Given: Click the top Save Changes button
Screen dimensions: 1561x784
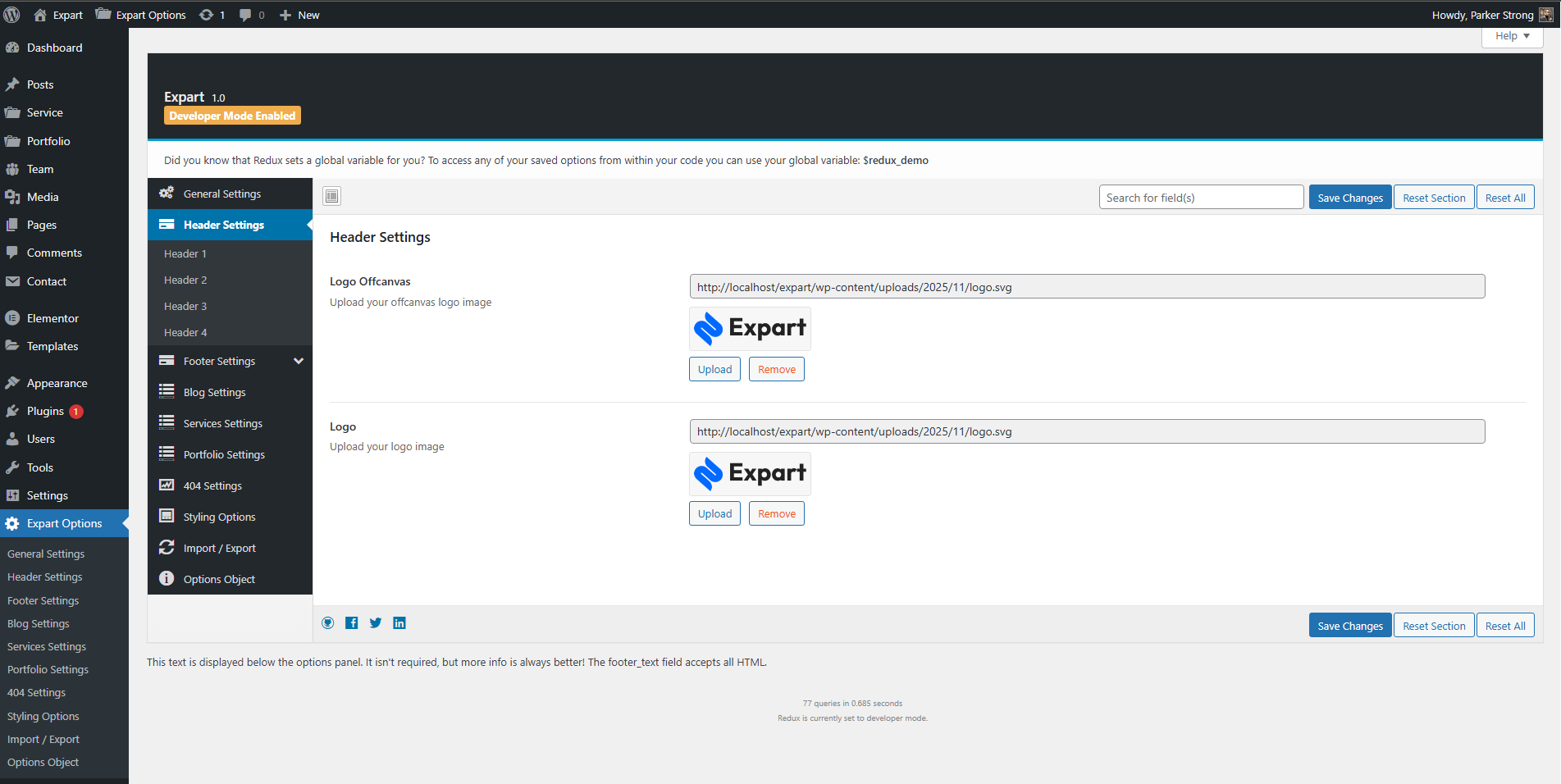Looking at the screenshot, I should click(x=1349, y=198).
